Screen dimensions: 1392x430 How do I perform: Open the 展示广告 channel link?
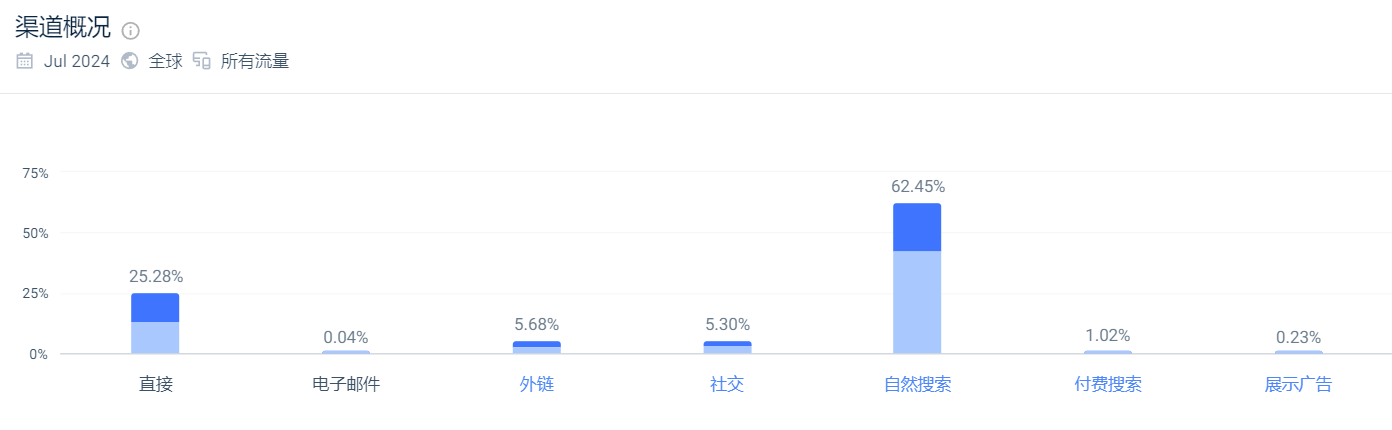pos(1298,384)
